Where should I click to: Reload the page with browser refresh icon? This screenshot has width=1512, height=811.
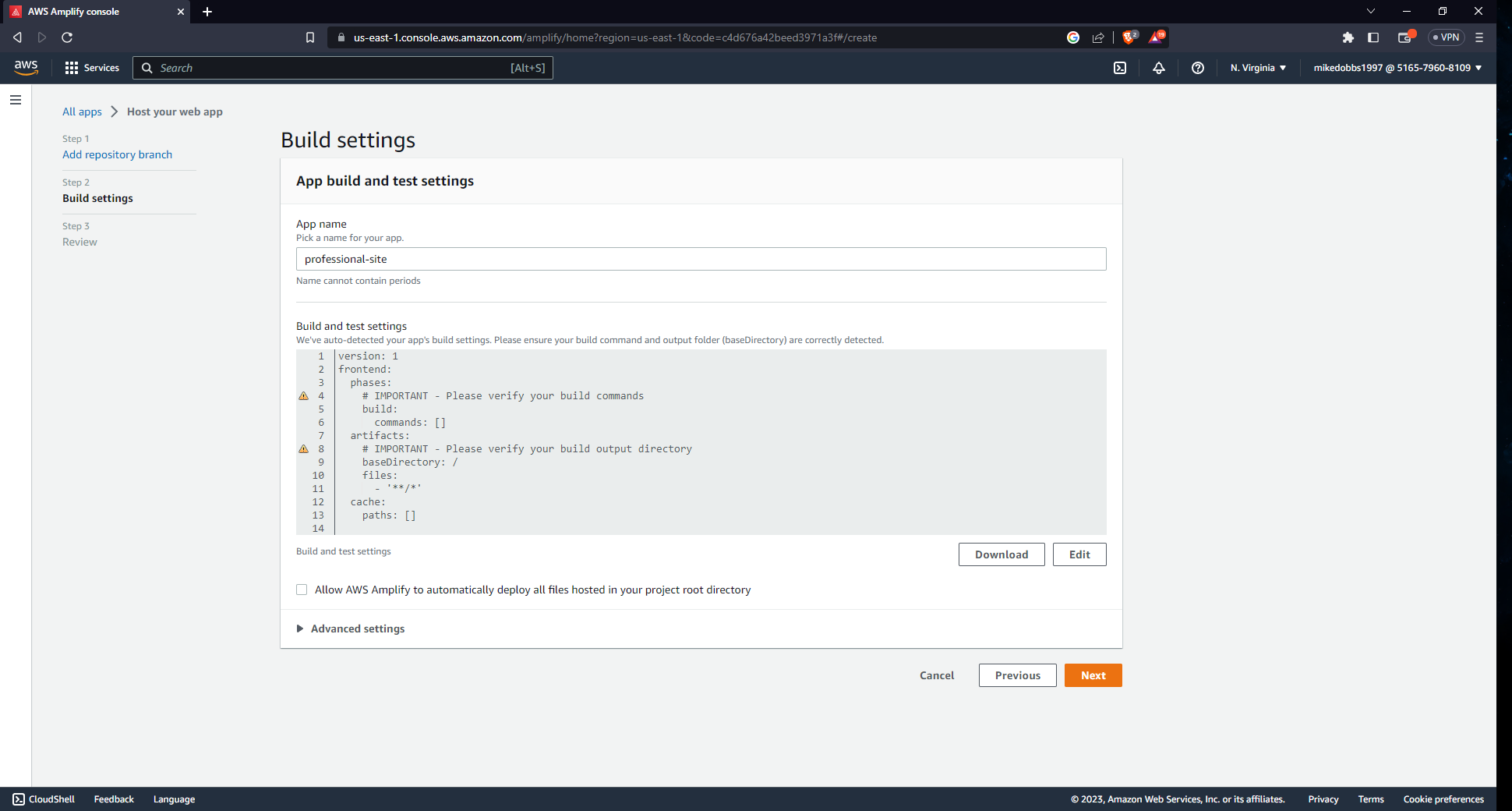click(67, 37)
